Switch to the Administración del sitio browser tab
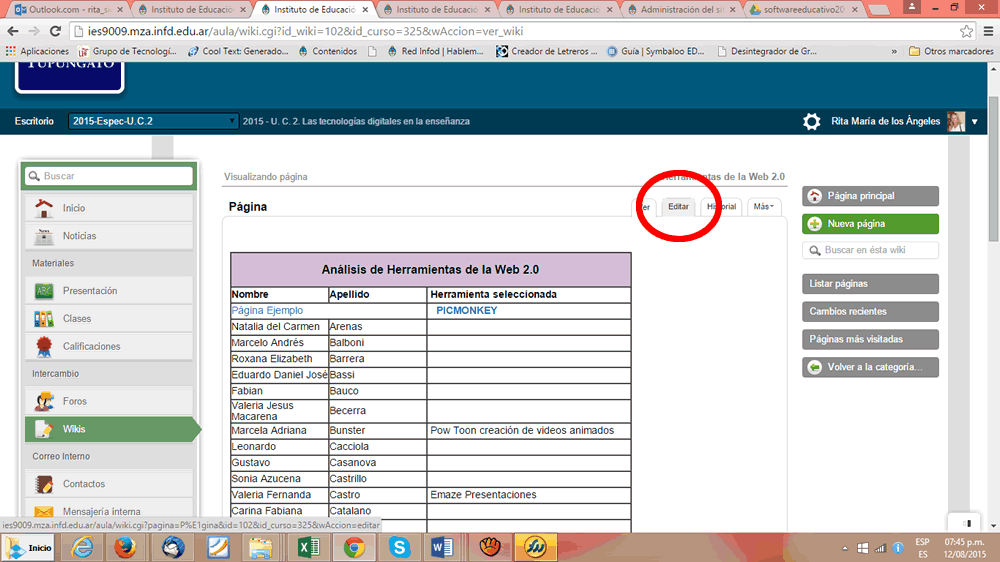 tap(680, 10)
